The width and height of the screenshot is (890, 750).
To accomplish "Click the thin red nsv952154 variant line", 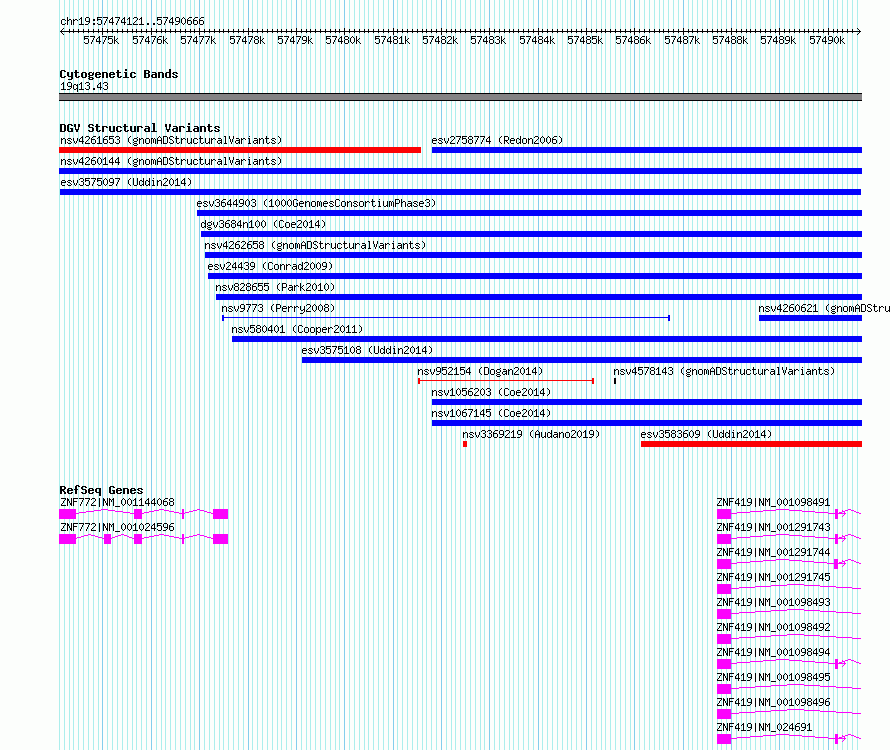I will pyautogui.click(x=506, y=381).
